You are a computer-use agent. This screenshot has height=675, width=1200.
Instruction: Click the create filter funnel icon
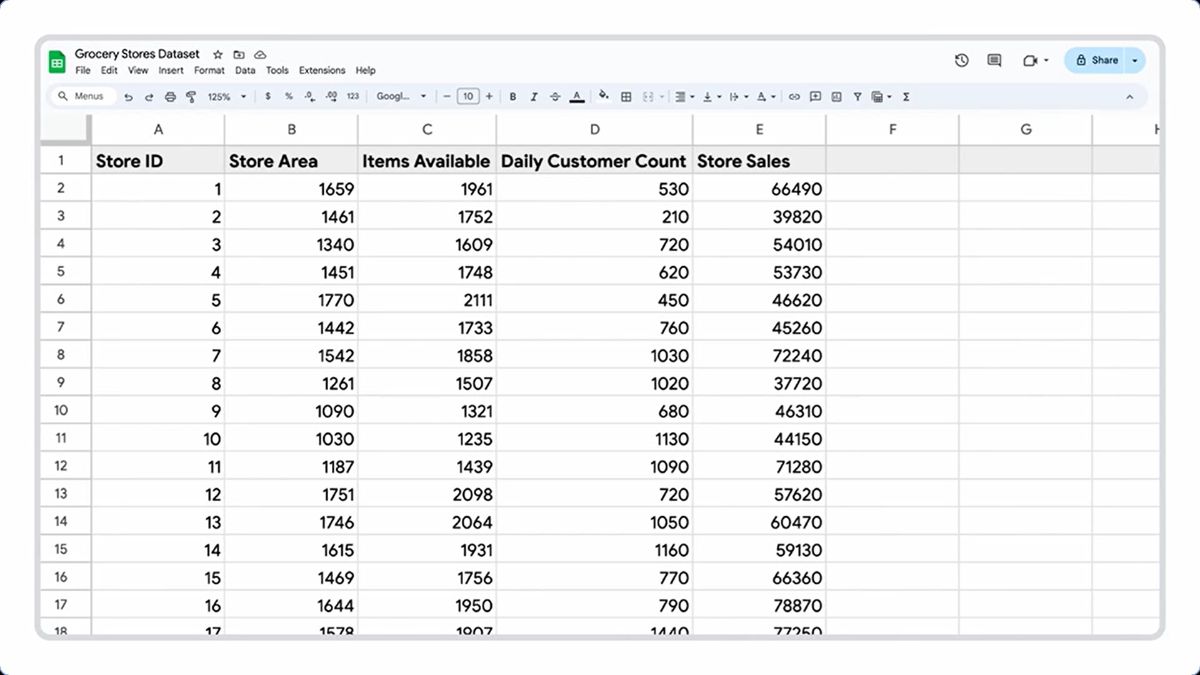pos(857,97)
